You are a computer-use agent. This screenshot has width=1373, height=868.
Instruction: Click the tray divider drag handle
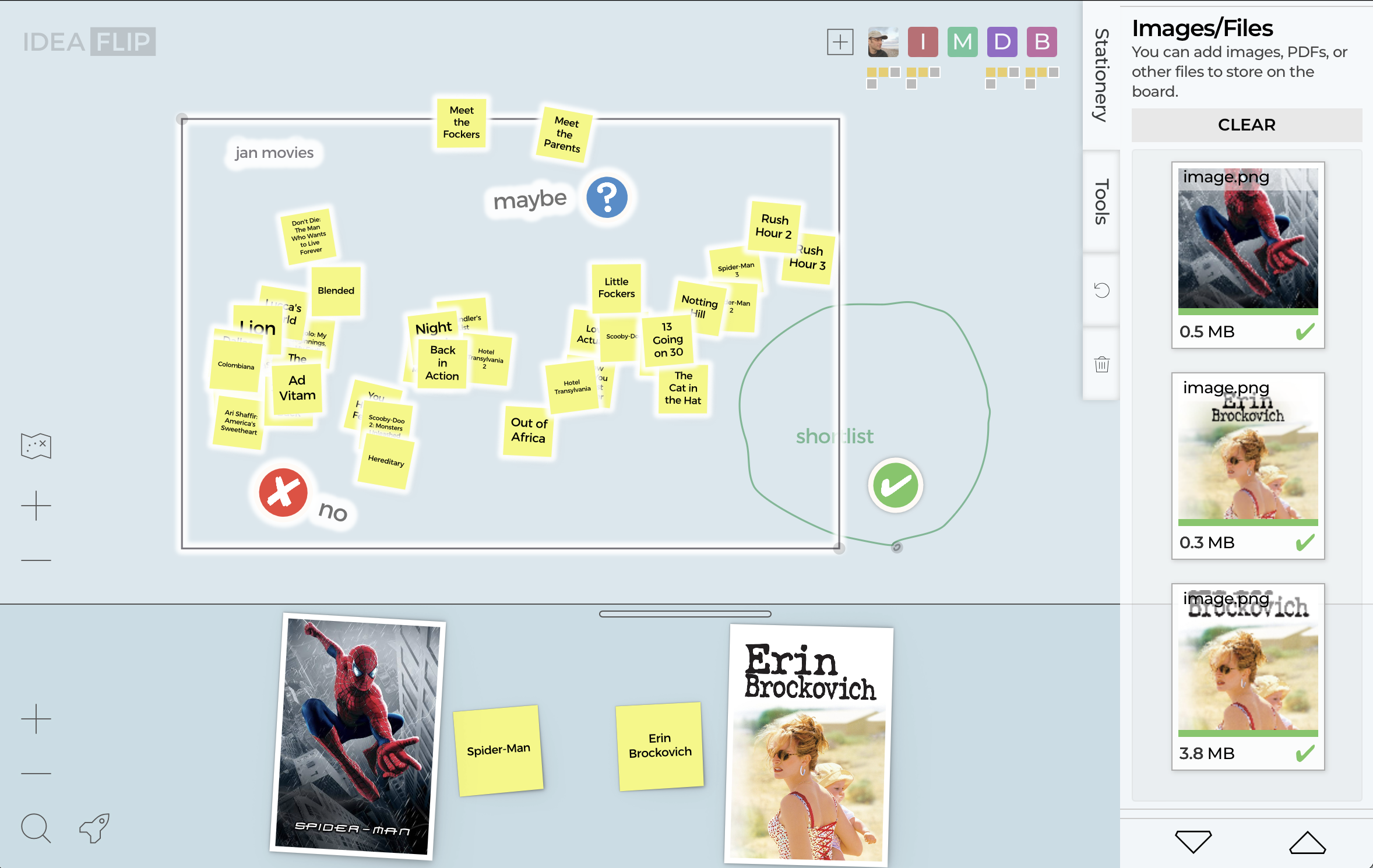click(685, 613)
